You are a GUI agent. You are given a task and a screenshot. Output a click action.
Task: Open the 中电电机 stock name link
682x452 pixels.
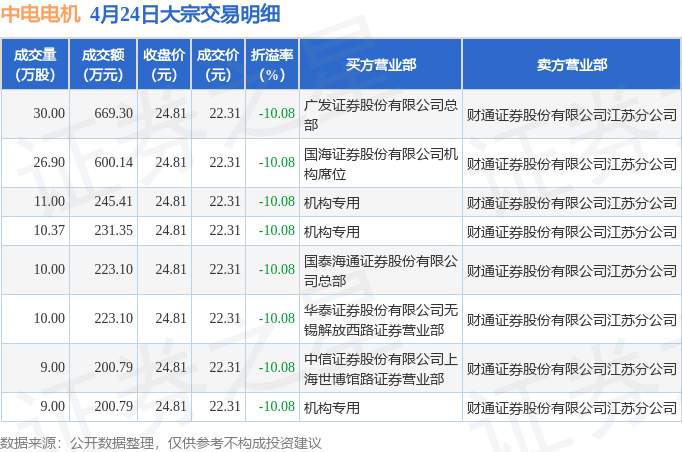tap(40, 14)
